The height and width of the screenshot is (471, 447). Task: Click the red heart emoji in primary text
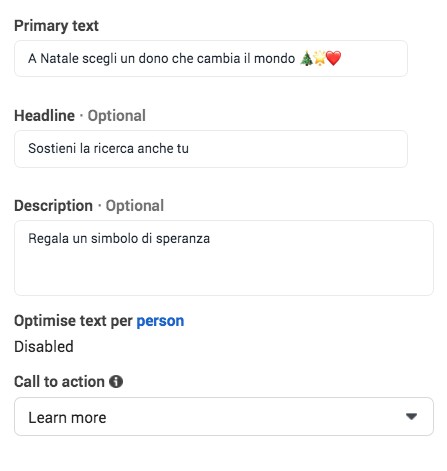pos(334,58)
